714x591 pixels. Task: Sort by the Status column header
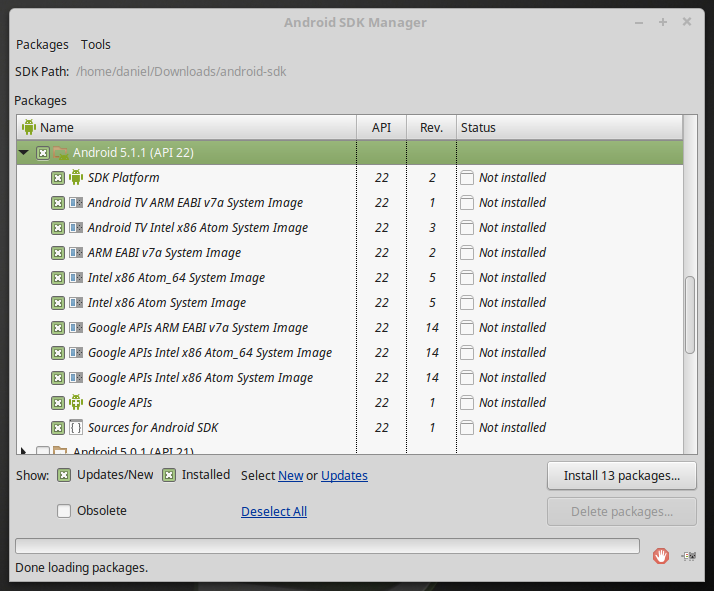point(570,127)
